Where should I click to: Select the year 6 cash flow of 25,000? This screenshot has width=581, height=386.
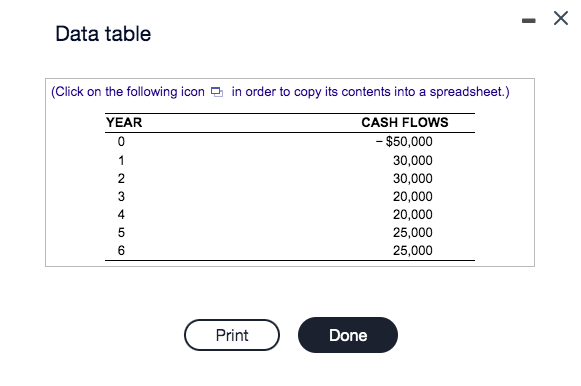click(x=412, y=250)
